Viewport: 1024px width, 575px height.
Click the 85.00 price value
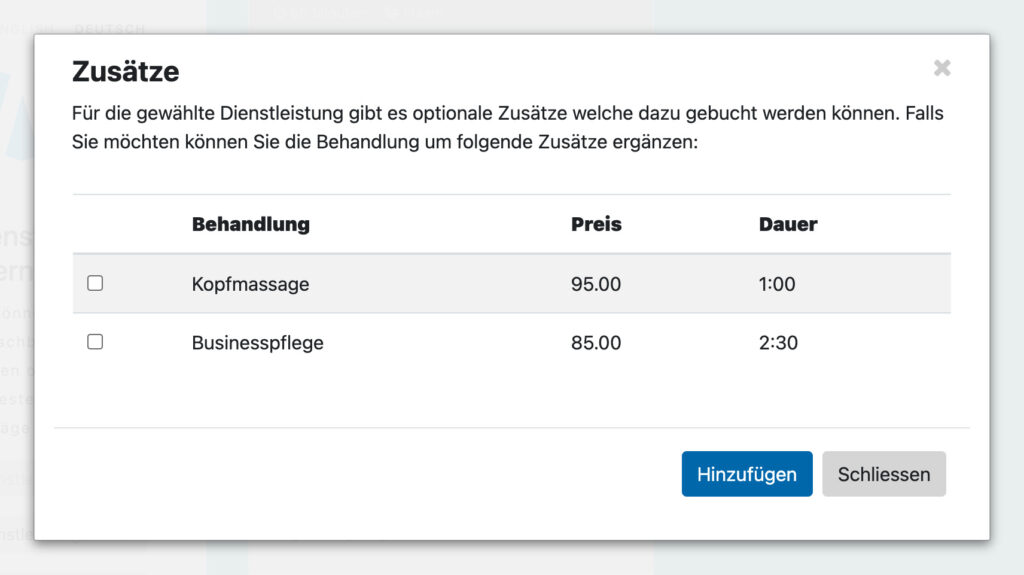(596, 343)
